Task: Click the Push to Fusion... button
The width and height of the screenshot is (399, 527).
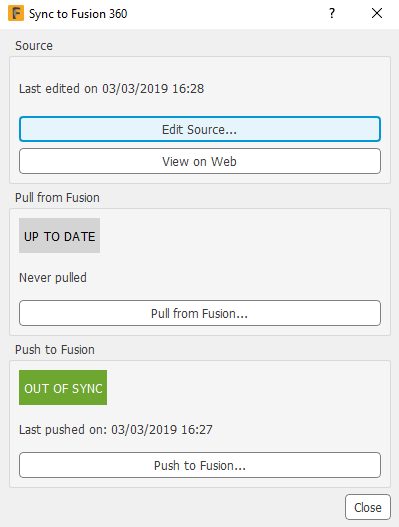Action: 200,465
